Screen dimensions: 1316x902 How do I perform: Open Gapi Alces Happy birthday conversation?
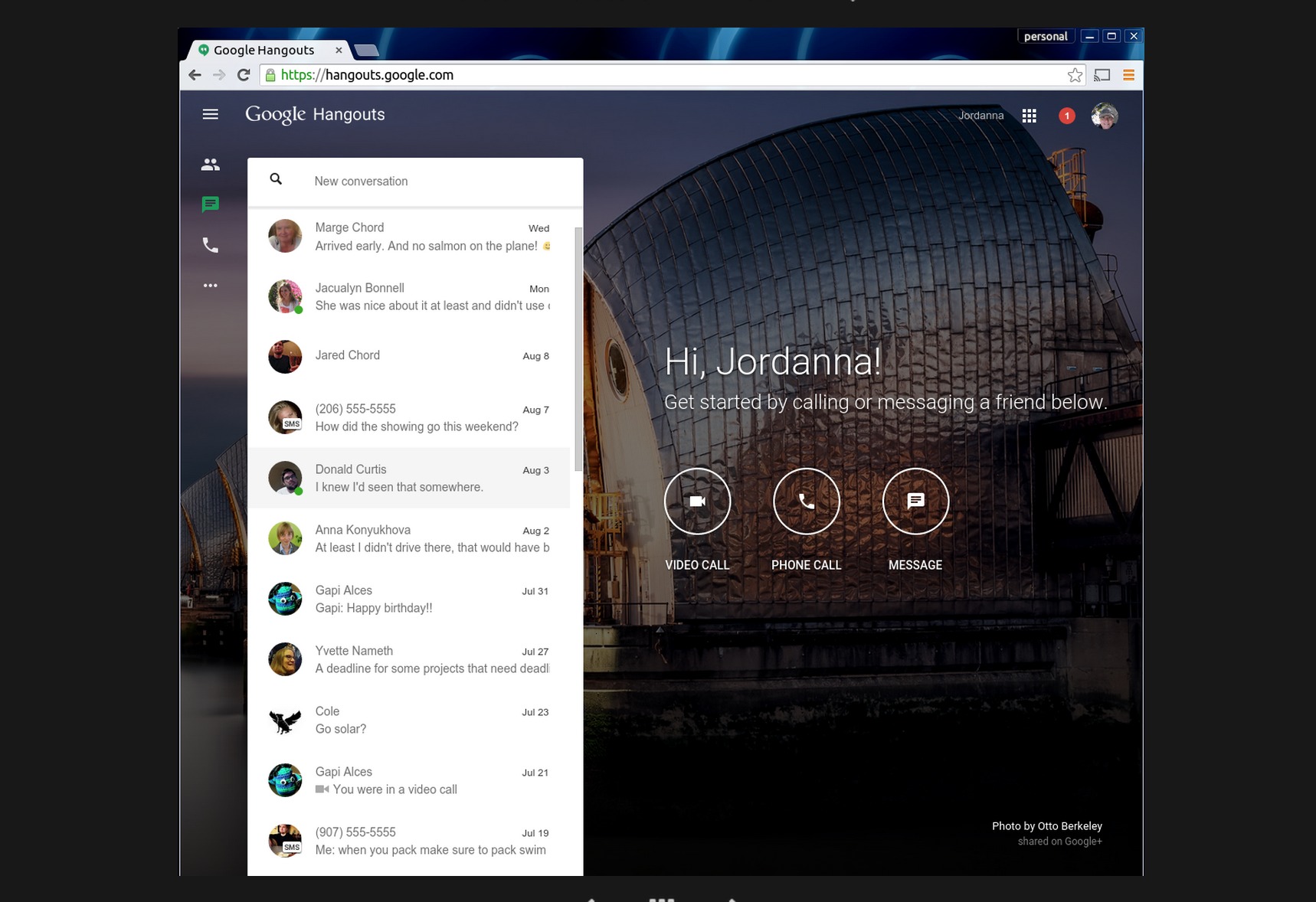pyautogui.click(x=409, y=599)
